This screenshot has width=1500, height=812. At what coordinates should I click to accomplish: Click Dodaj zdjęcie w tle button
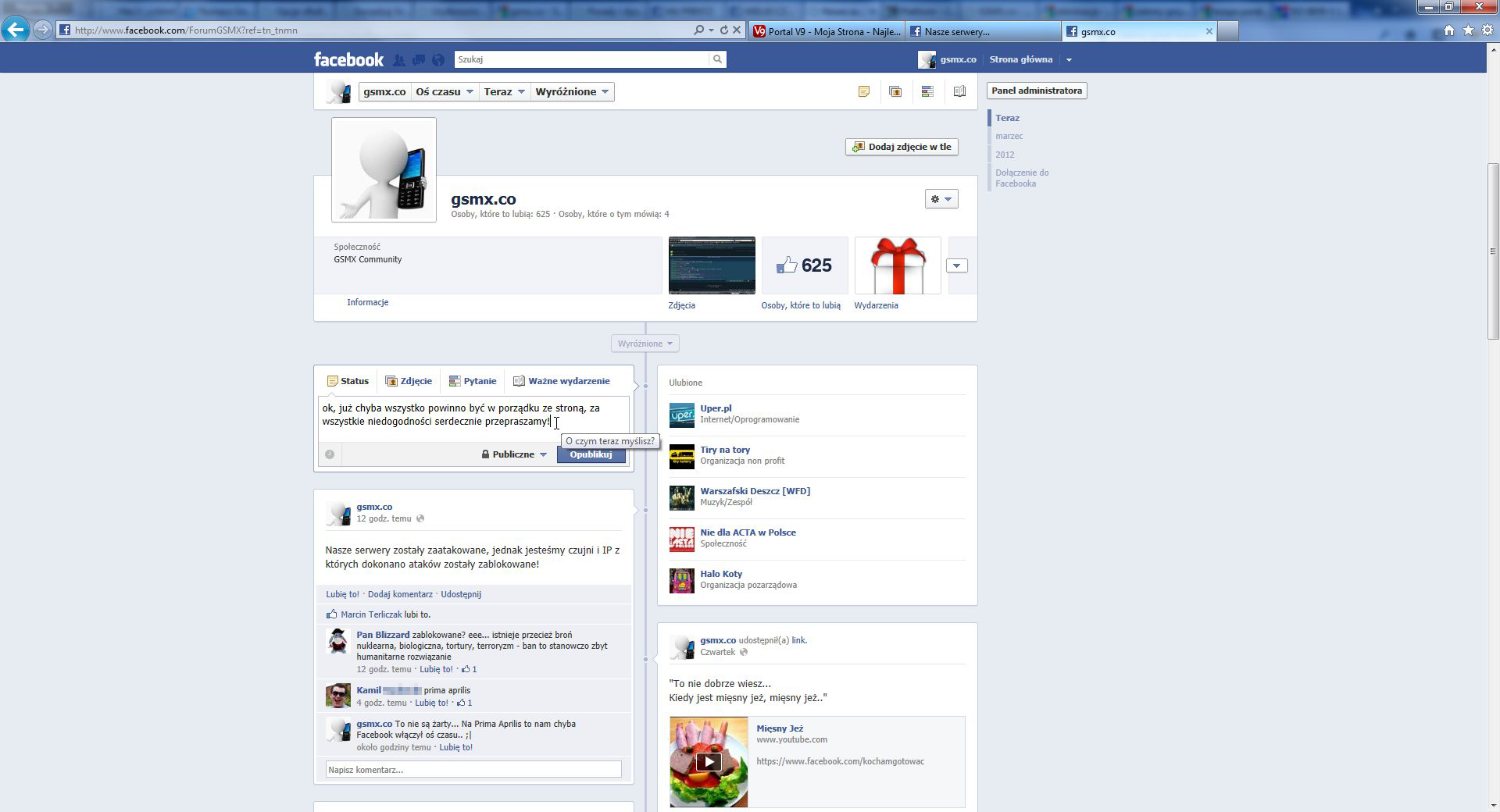[902, 147]
